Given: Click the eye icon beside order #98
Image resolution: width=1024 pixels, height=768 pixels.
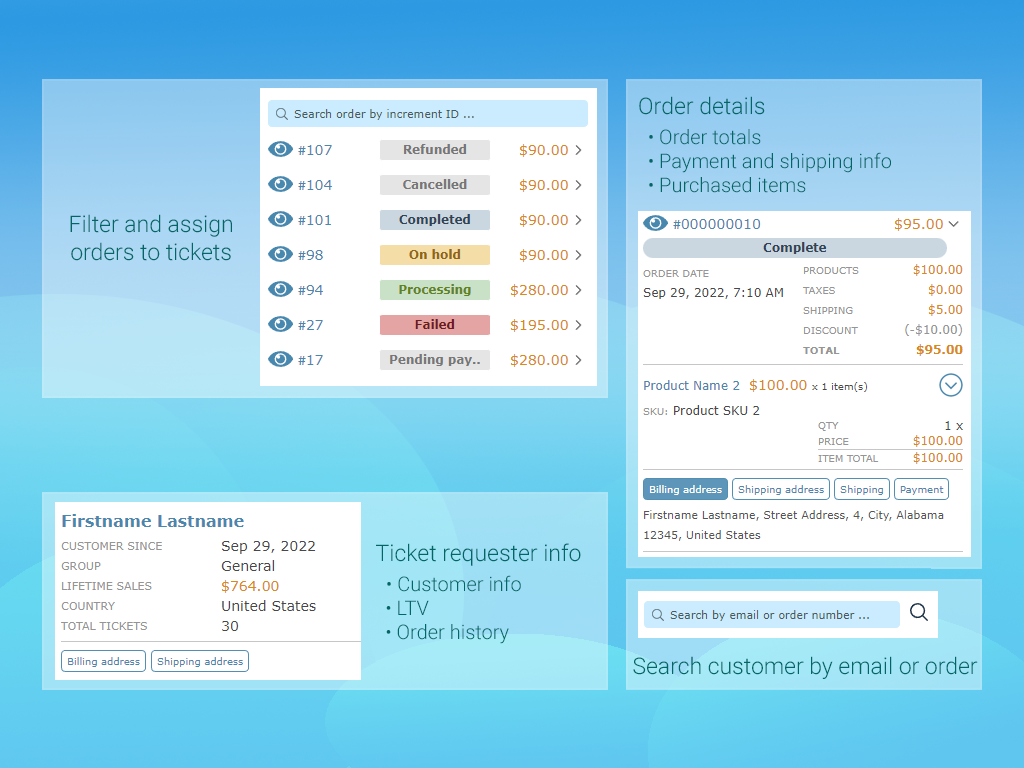Looking at the screenshot, I should tap(281, 254).
